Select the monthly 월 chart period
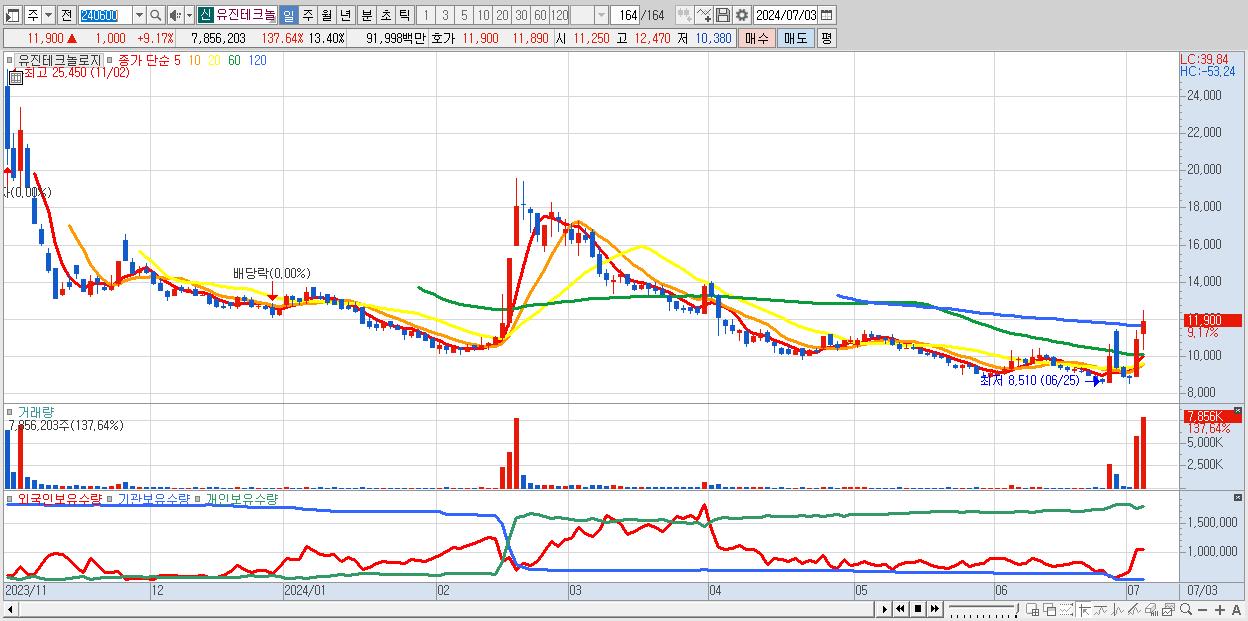This screenshot has height=621, width=1248. 326,15
